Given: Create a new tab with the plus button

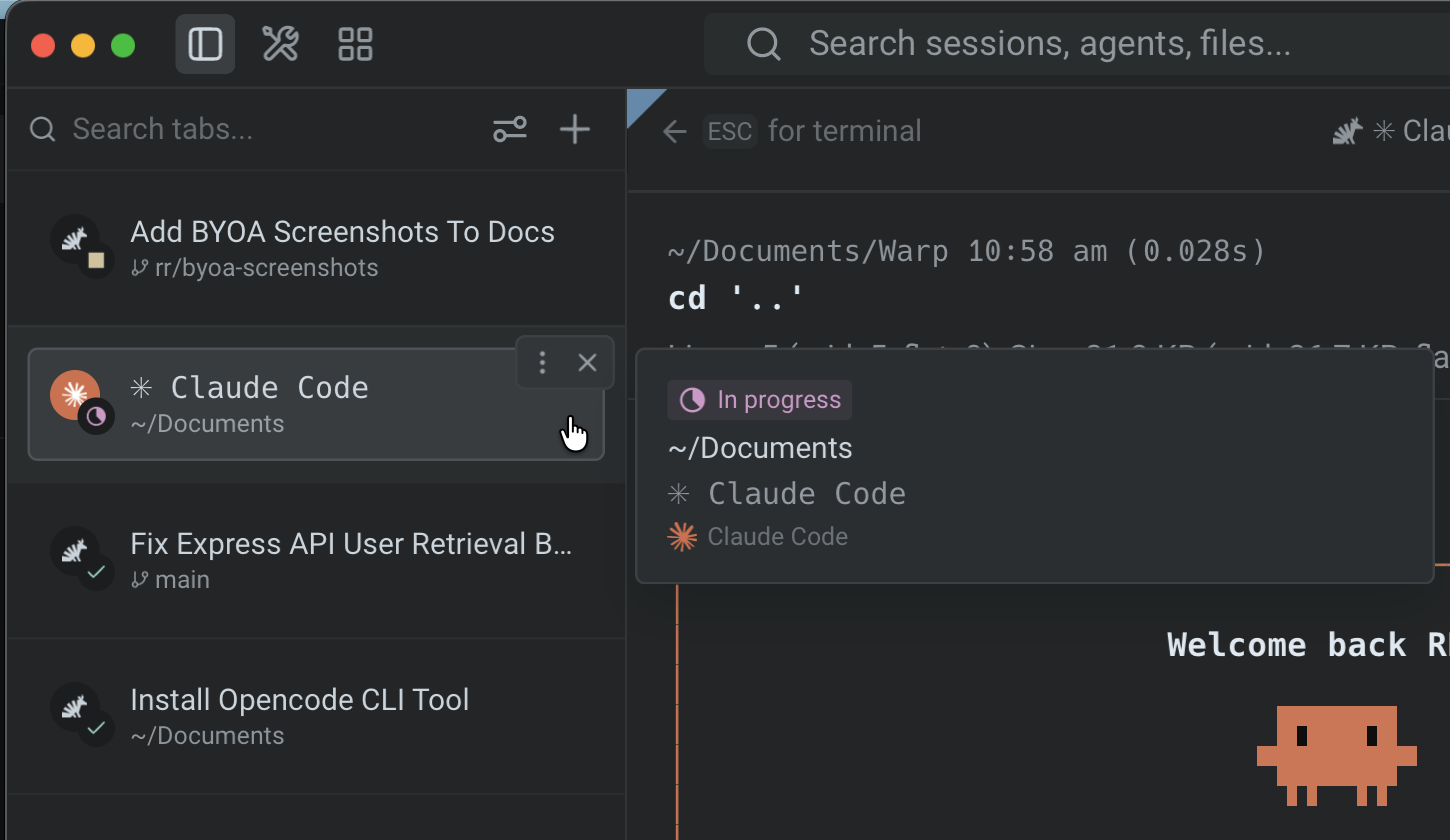Looking at the screenshot, I should [x=574, y=129].
